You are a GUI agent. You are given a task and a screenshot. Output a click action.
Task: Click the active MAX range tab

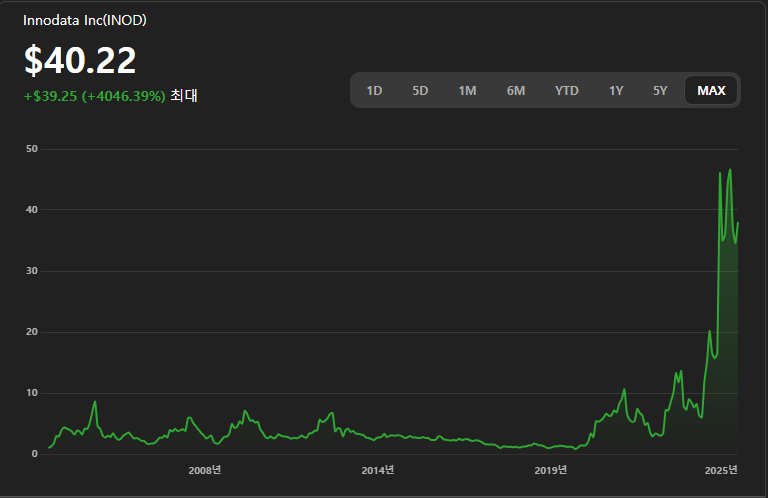[x=711, y=91]
